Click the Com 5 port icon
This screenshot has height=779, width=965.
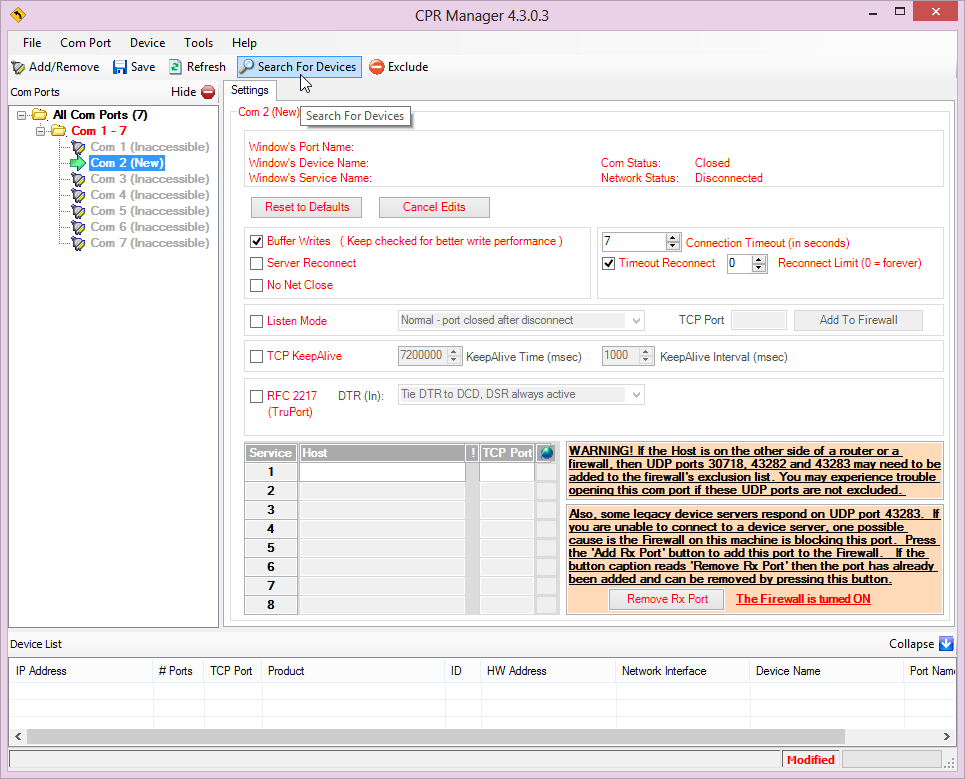(78, 211)
